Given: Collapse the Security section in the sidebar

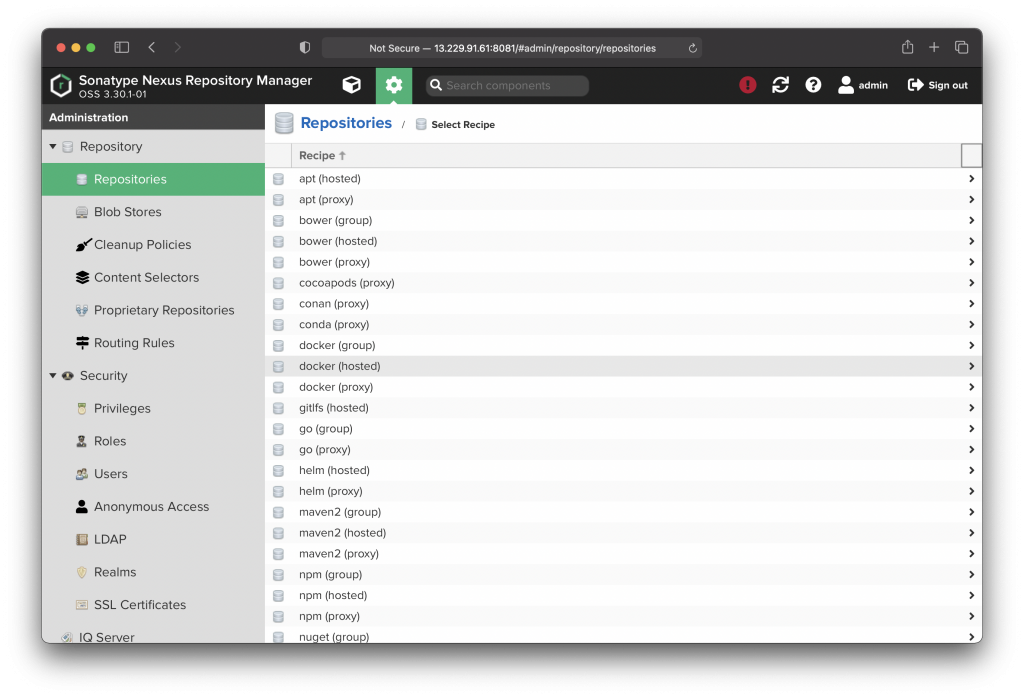Looking at the screenshot, I should (51, 375).
